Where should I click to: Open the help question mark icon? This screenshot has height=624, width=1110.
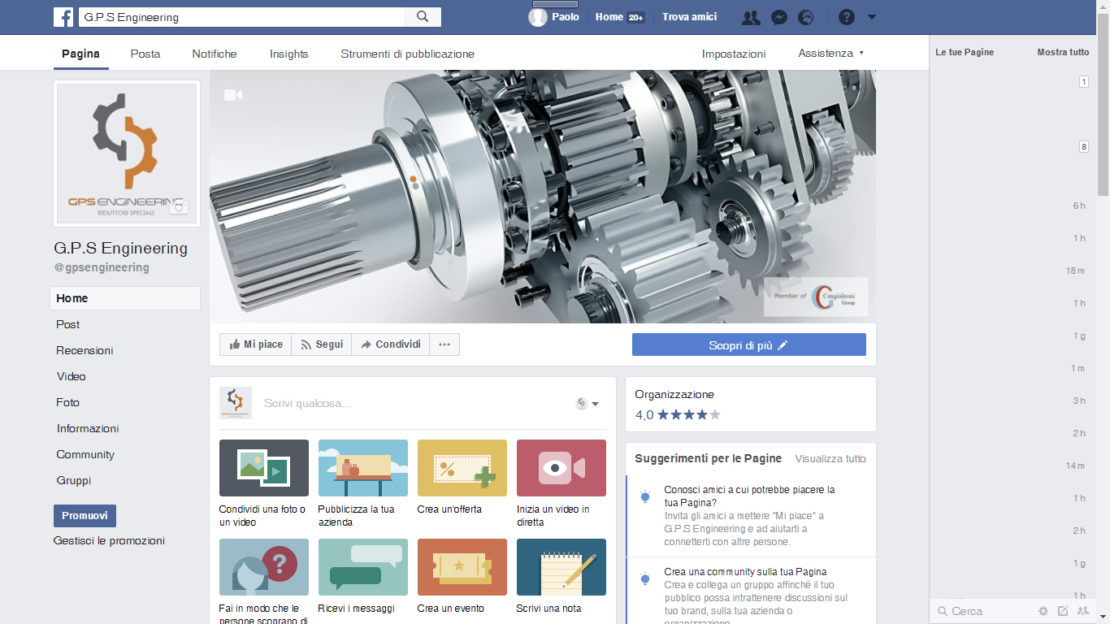(x=846, y=17)
